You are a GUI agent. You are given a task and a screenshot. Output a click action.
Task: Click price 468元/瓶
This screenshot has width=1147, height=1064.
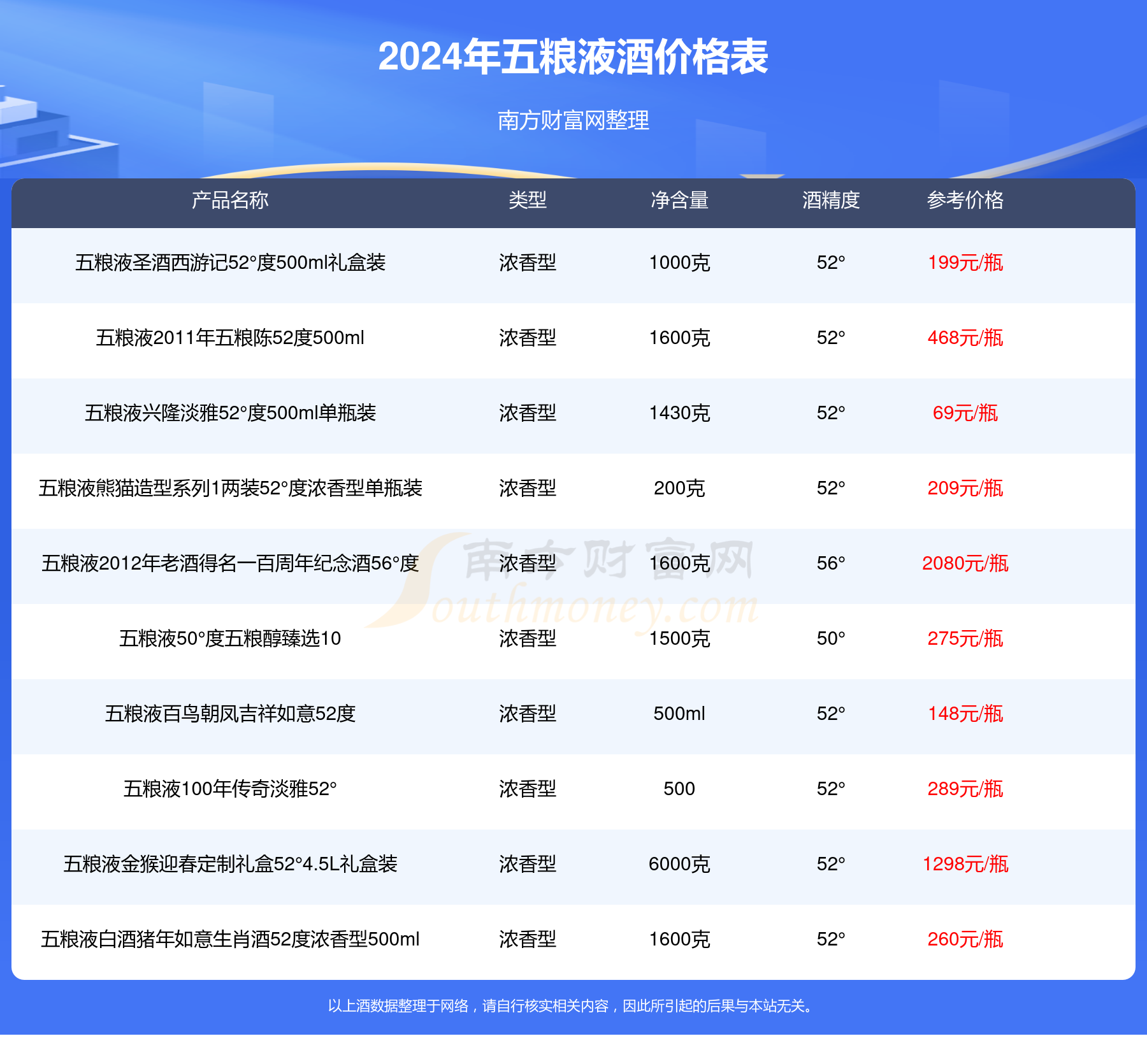pyautogui.click(x=965, y=338)
